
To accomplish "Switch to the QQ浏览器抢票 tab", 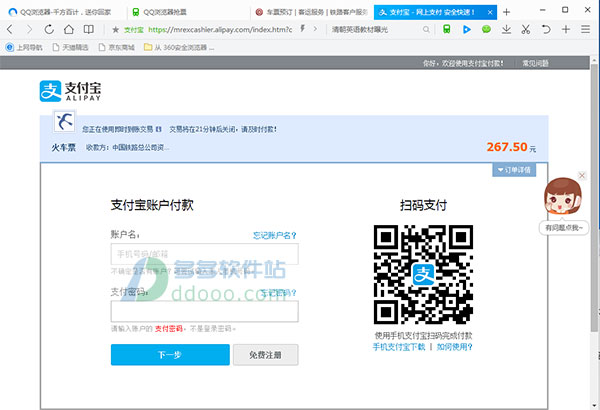I will [x=188, y=12].
